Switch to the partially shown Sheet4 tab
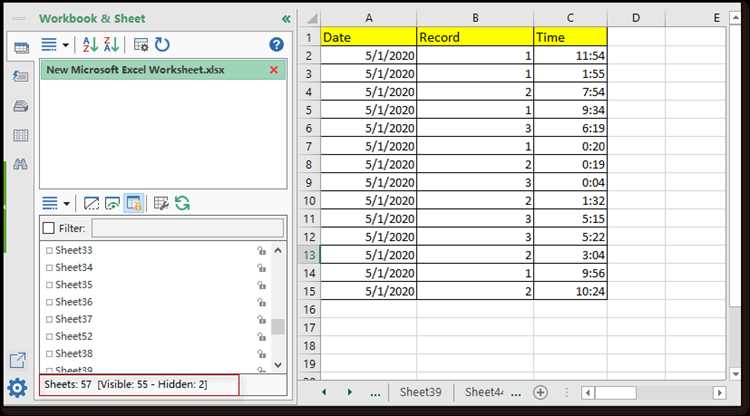 (484, 392)
